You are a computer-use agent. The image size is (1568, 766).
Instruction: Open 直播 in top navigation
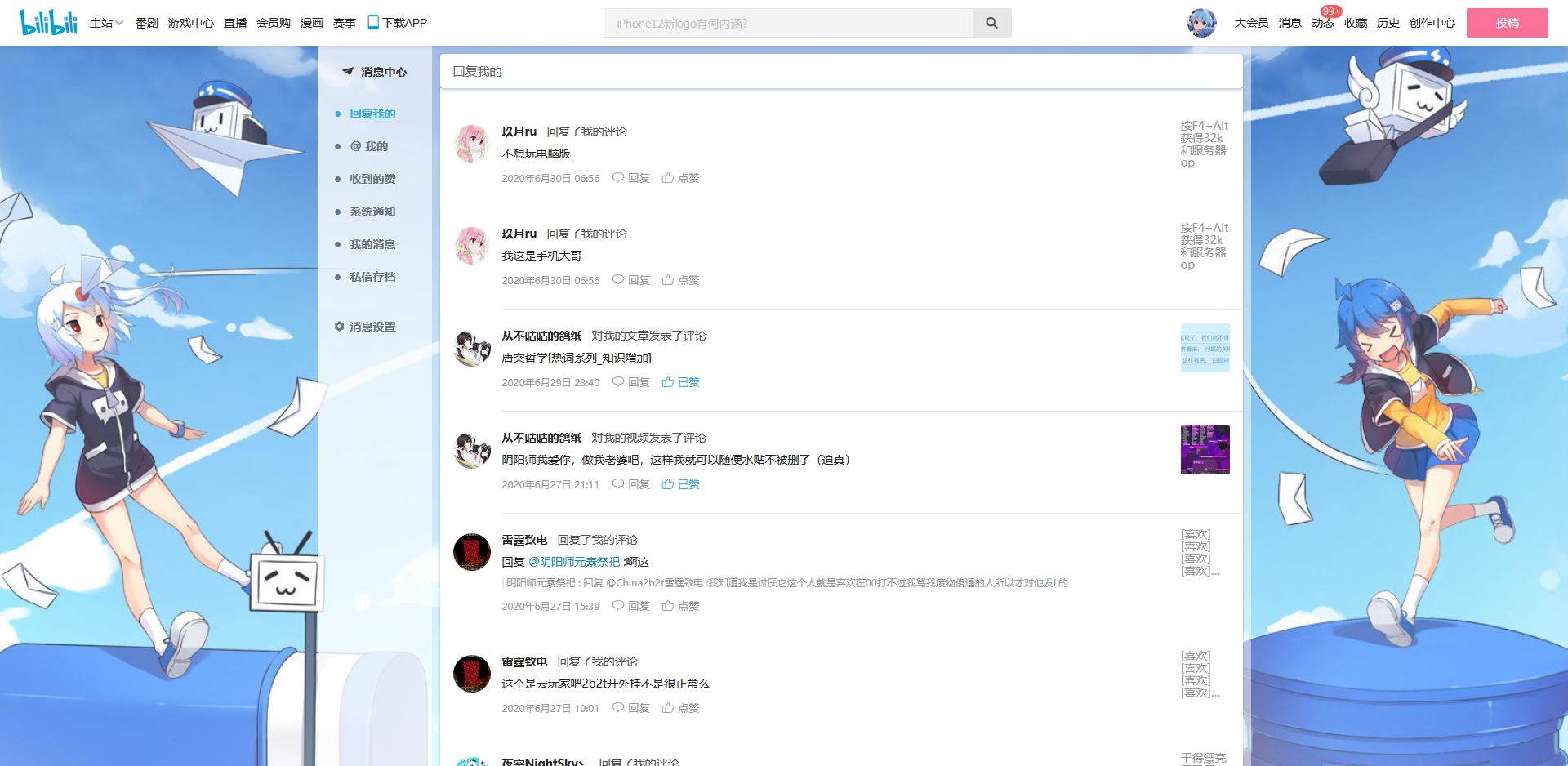[235, 23]
